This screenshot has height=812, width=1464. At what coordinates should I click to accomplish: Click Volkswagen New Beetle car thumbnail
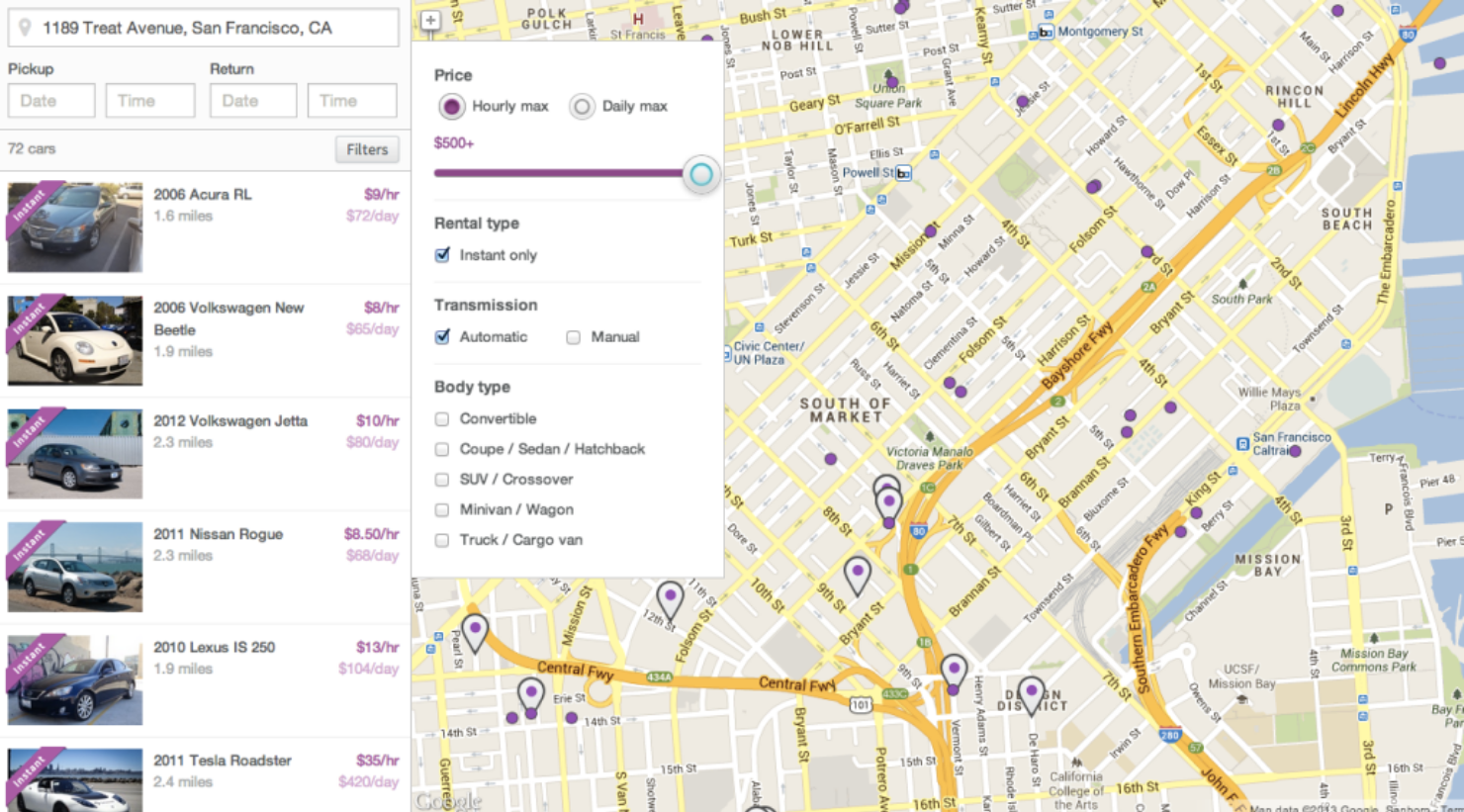pyautogui.click(x=75, y=340)
